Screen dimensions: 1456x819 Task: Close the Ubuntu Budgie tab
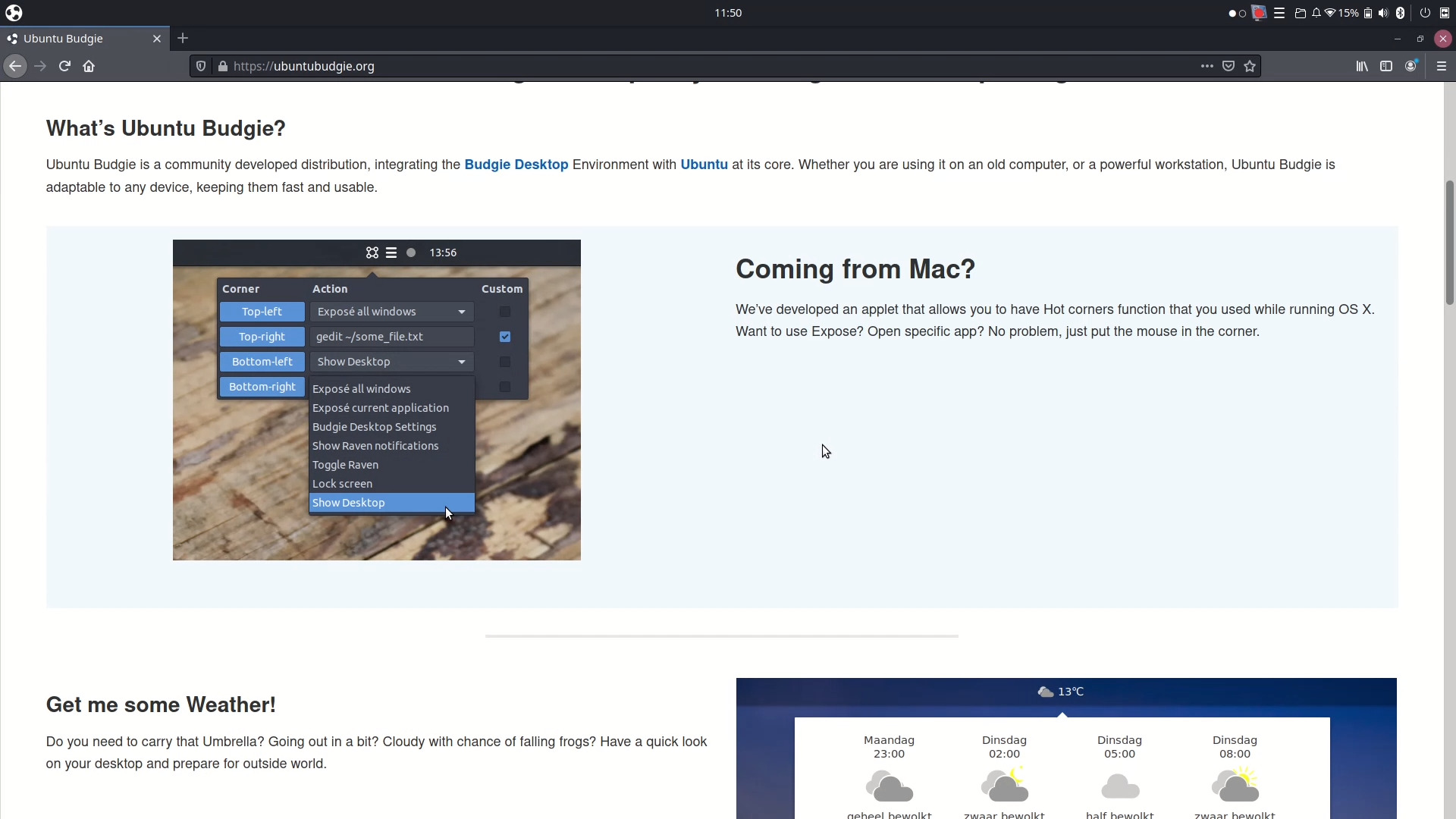(x=157, y=39)
